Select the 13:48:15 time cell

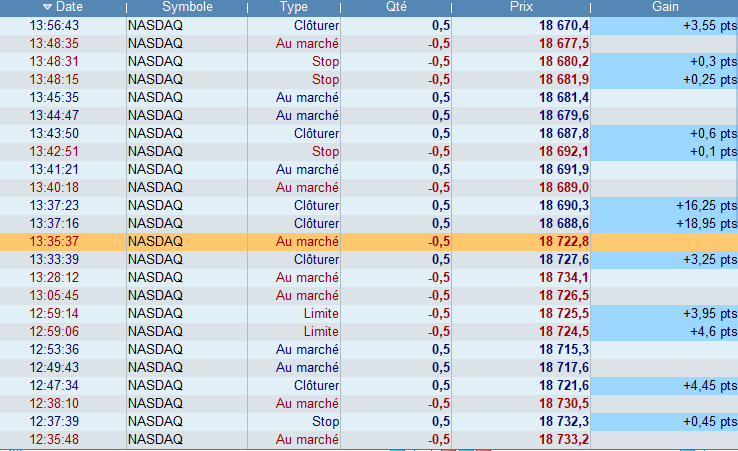(54, 79)
